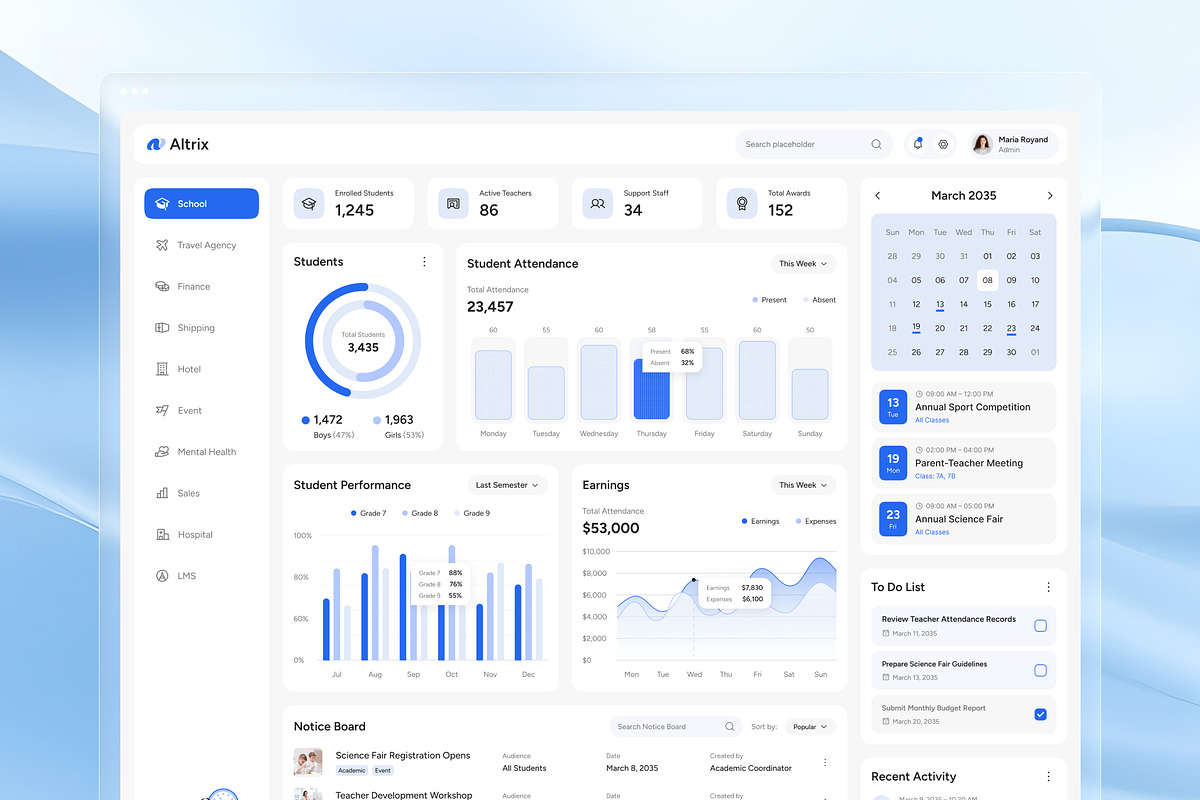Click the Event tag on the notice

[x=383, y=771]
